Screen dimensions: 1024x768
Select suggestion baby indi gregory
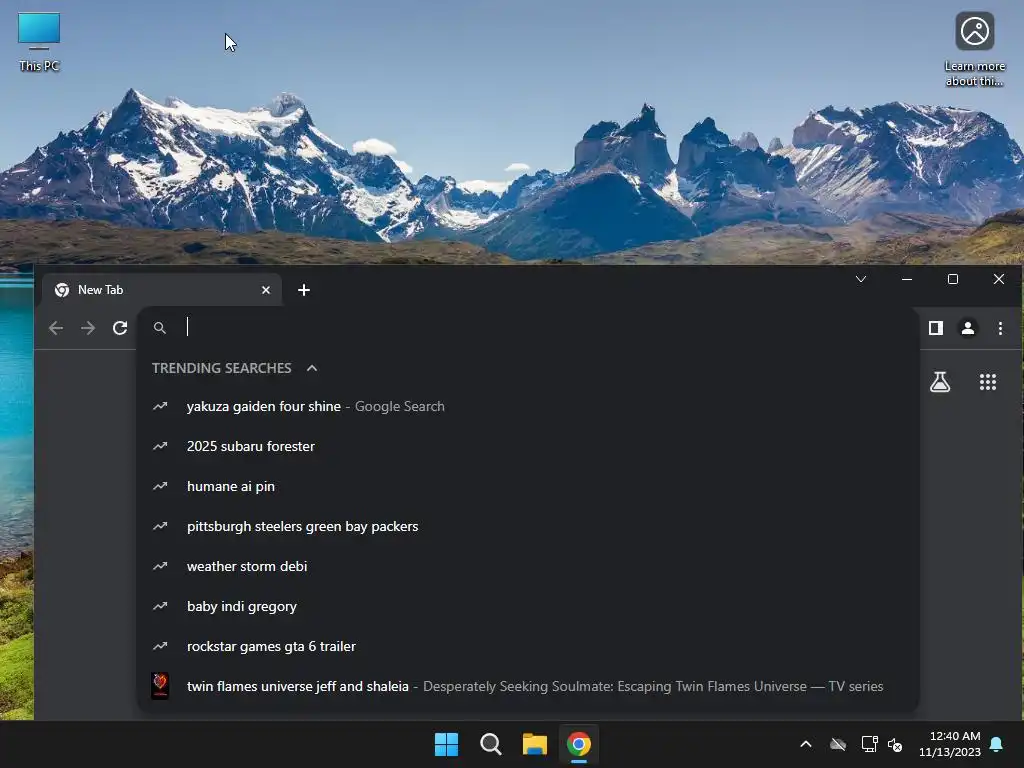[528, 606]
